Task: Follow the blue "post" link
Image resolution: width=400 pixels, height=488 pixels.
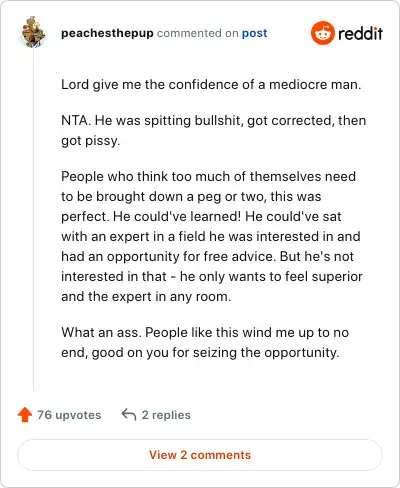Action: click(x=254, y=33)
